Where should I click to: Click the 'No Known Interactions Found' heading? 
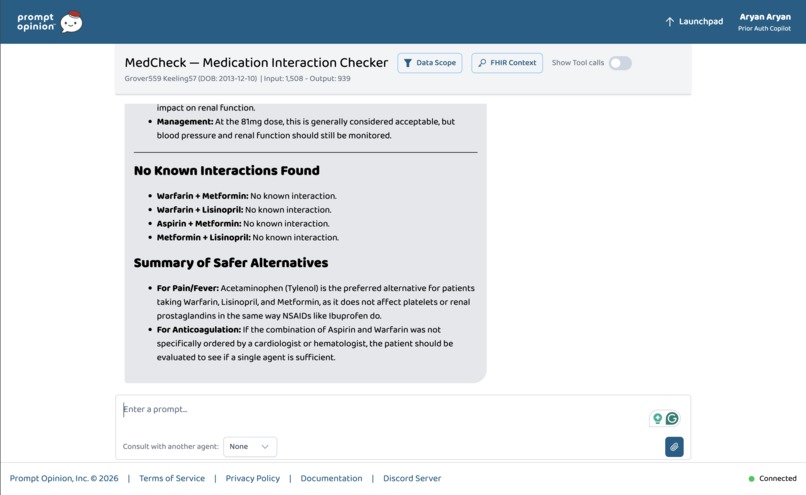(x=227, y=171)
